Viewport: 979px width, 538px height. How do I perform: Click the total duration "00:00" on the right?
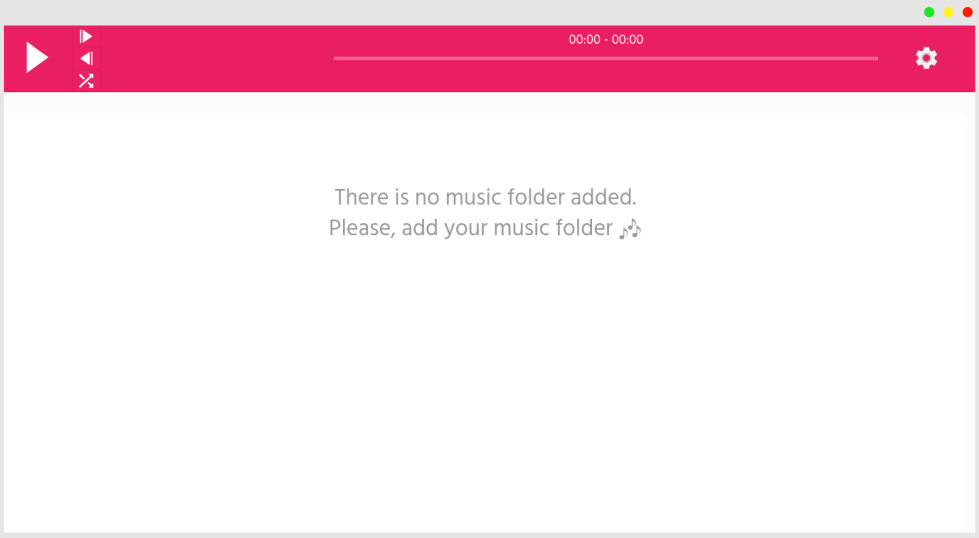pyautogui.click(x=627, y=39)
